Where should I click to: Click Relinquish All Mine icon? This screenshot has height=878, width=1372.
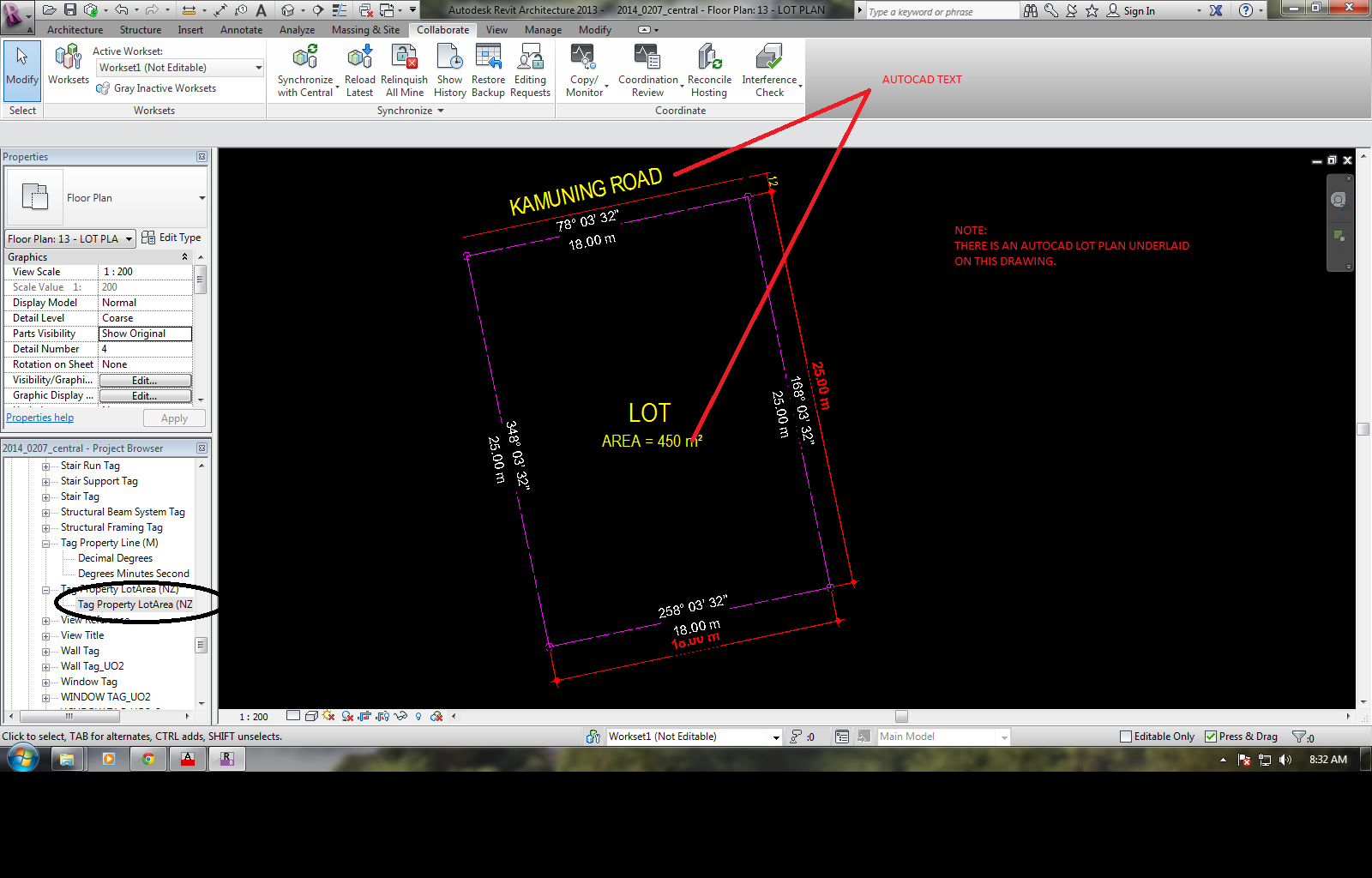coord(404,58)
